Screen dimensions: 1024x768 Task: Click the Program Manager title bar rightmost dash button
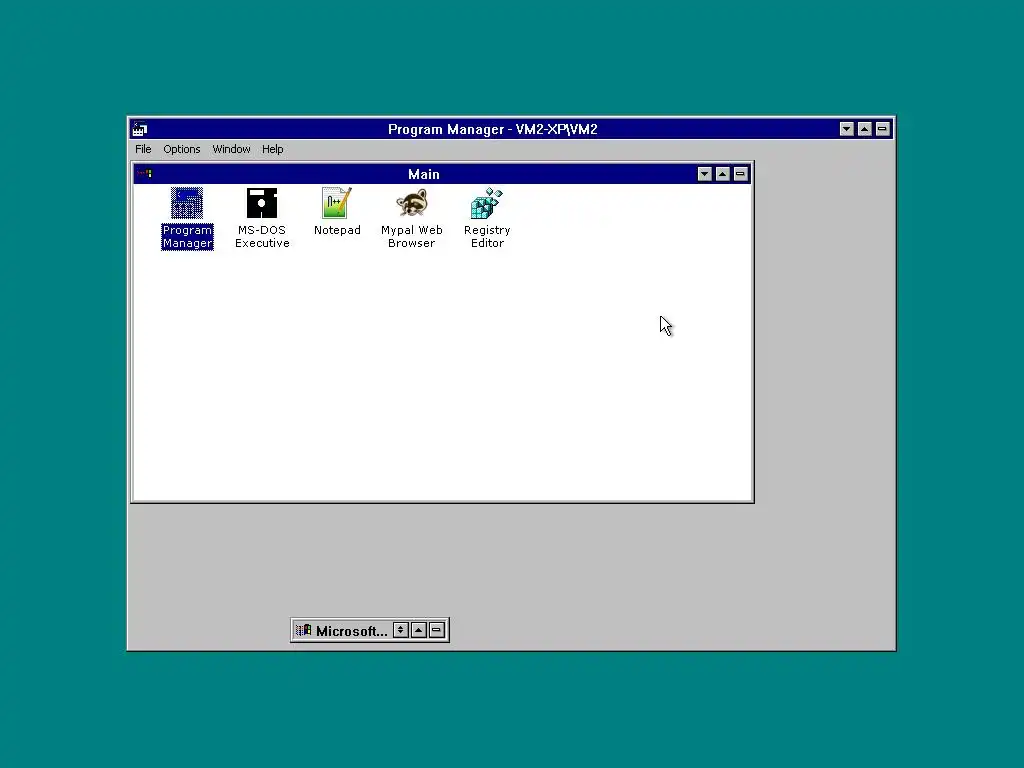coord(882,129)
